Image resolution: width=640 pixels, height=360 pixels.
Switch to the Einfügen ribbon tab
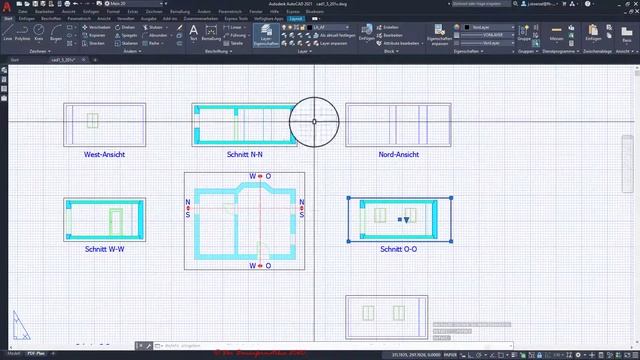[27, 19]
